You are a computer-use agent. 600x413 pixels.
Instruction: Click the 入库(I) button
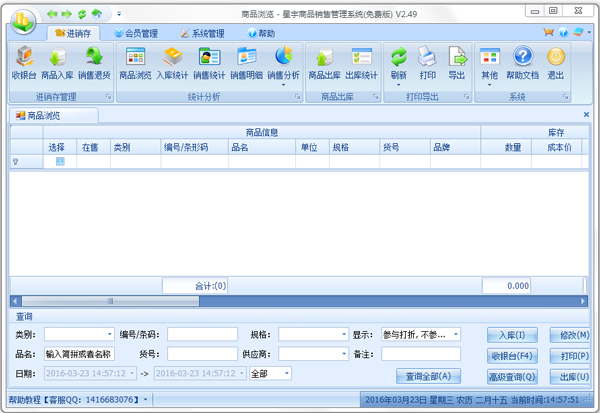click(x=512, y=335)
